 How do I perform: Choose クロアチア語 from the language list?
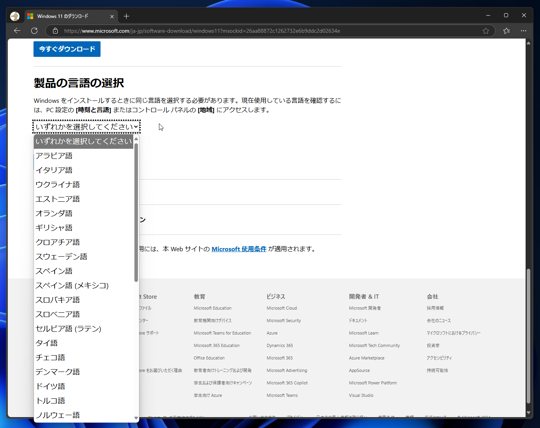[83, 242]
